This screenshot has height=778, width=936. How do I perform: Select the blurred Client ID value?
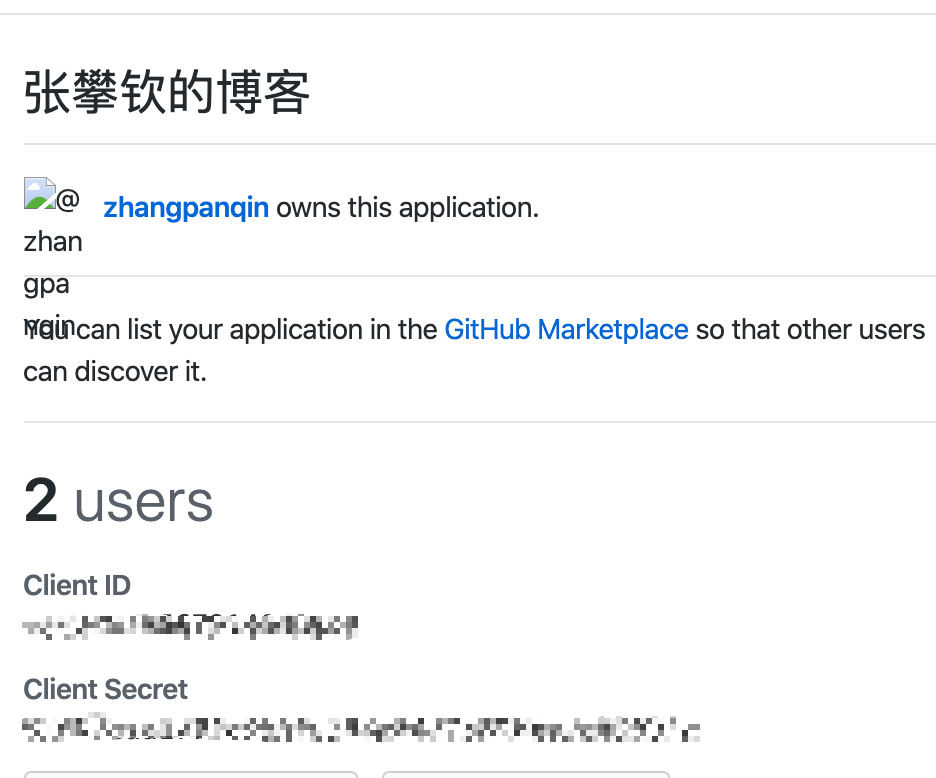coord(190,627)
